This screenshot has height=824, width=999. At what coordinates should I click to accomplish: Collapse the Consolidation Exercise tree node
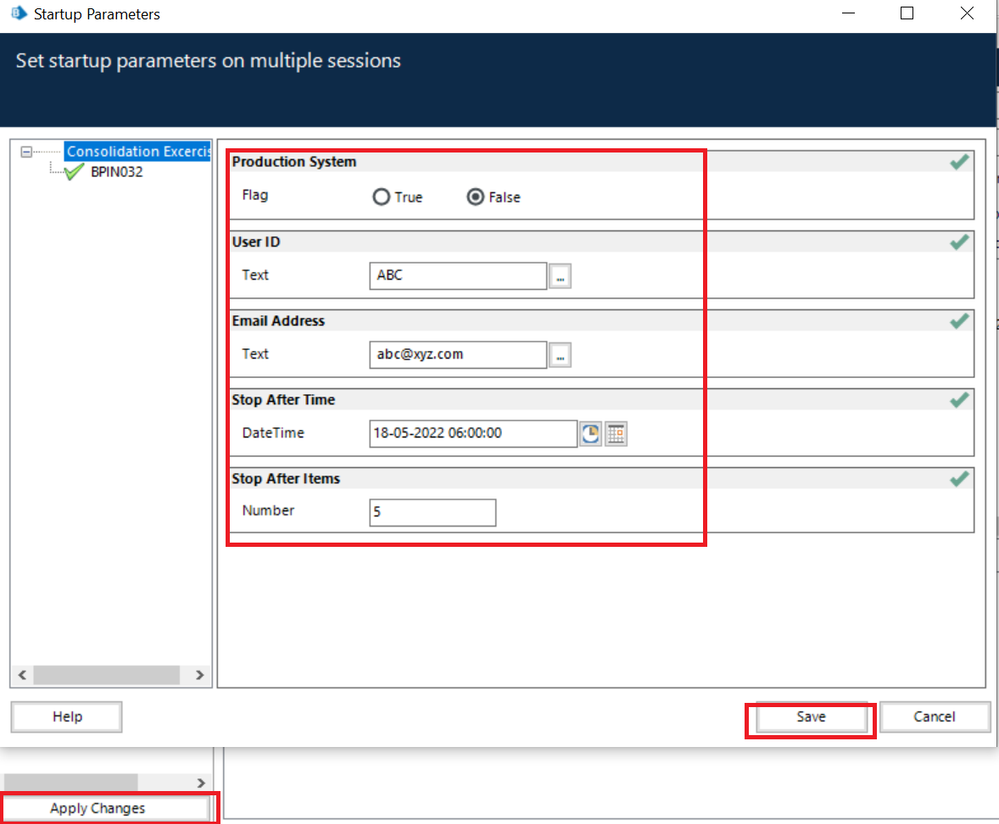(x=26, y=152)
